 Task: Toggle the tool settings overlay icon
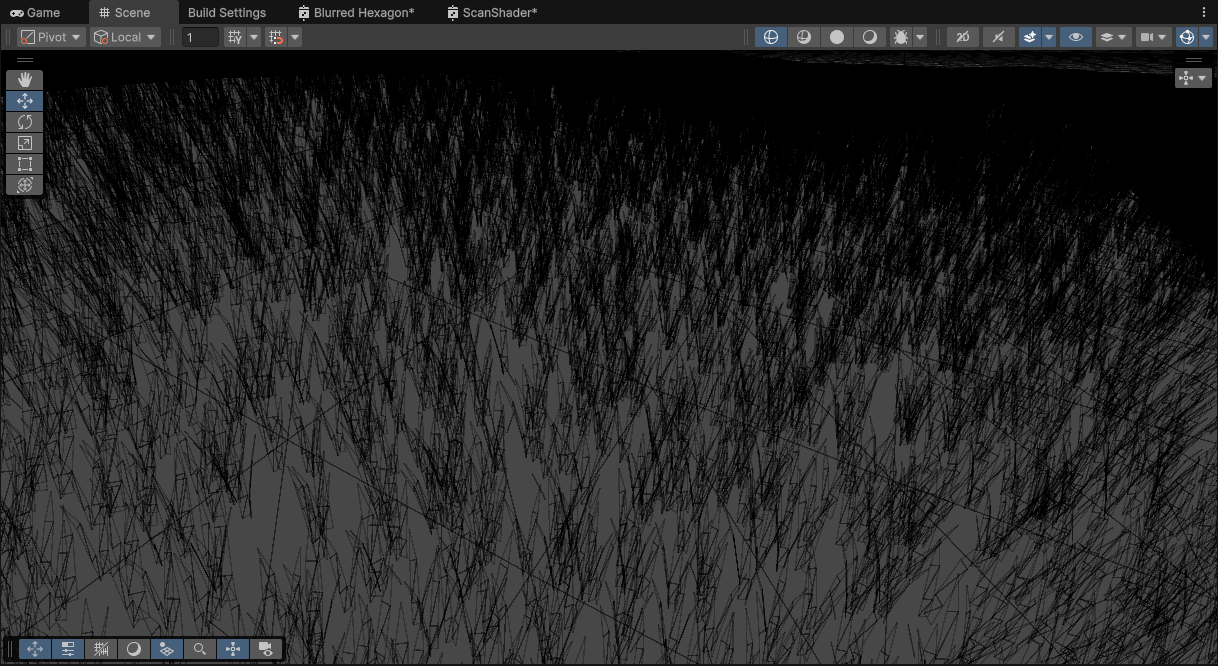tap(68, 649)
